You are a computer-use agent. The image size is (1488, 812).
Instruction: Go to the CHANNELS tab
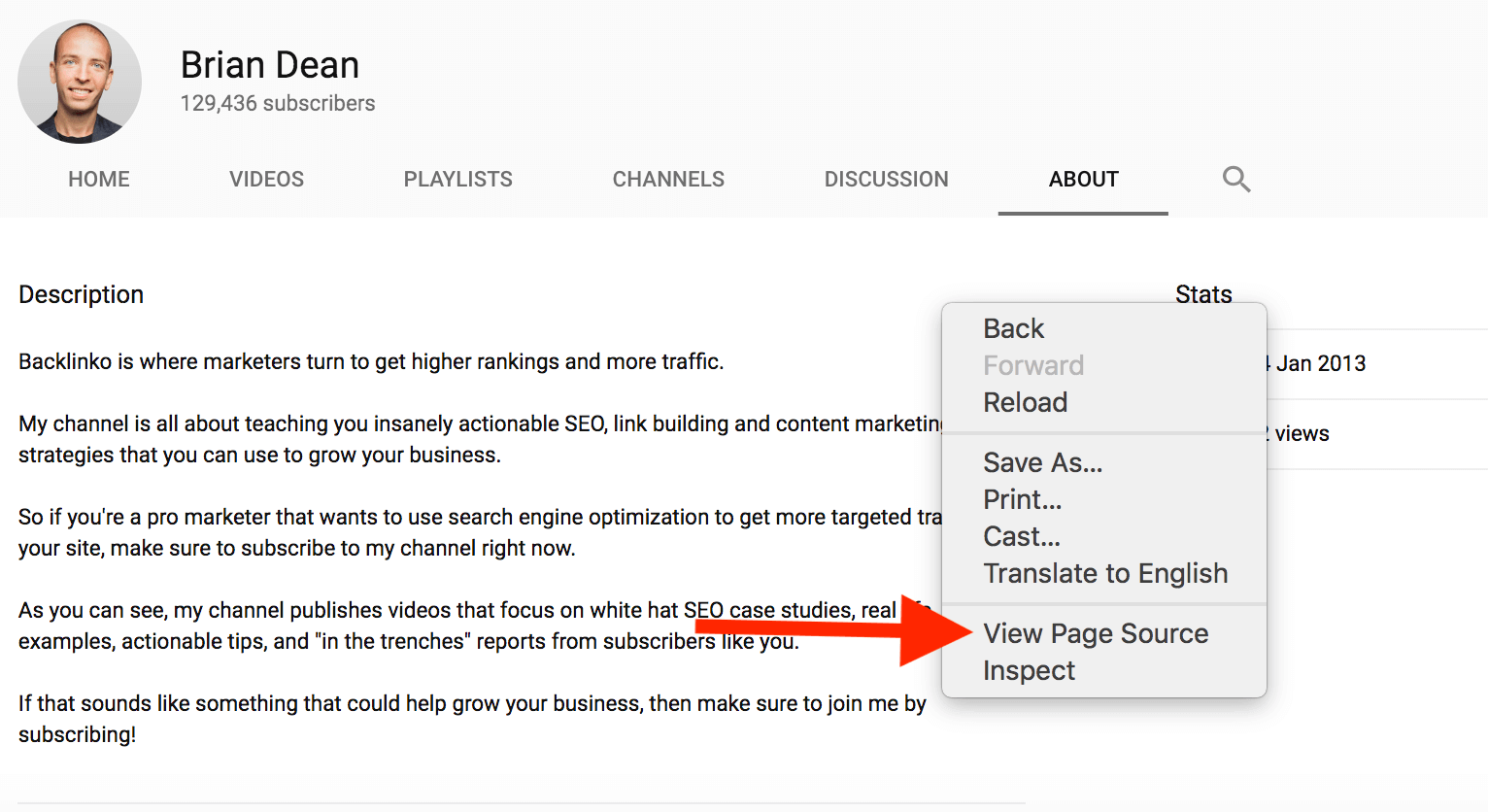pos(668,180)
